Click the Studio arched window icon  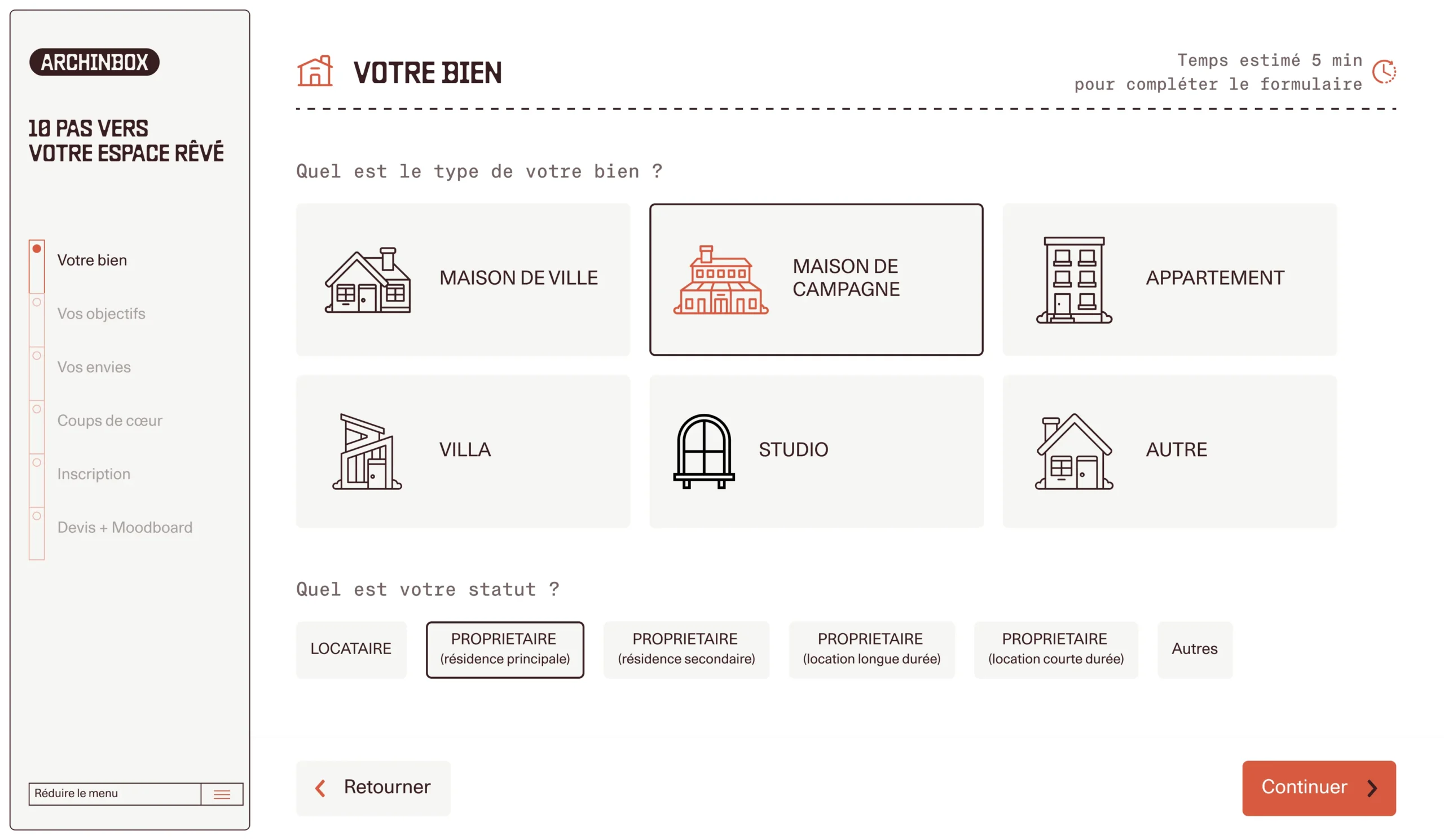(x=703, y=452)
